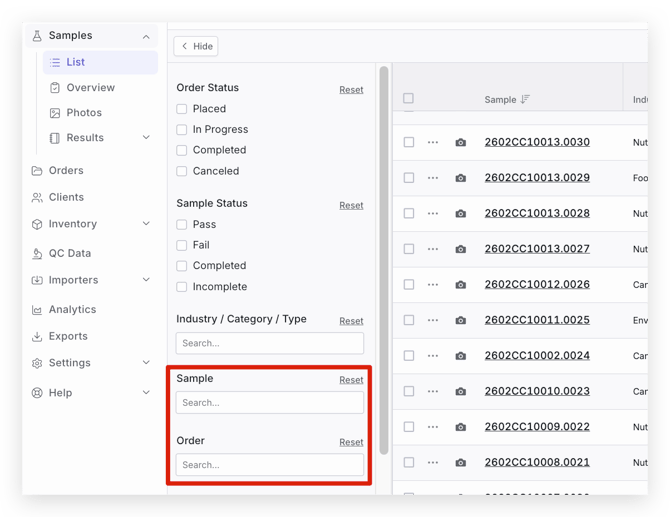
Task: Enable the In Progress order status checkbox
Action: click(182, 130)
